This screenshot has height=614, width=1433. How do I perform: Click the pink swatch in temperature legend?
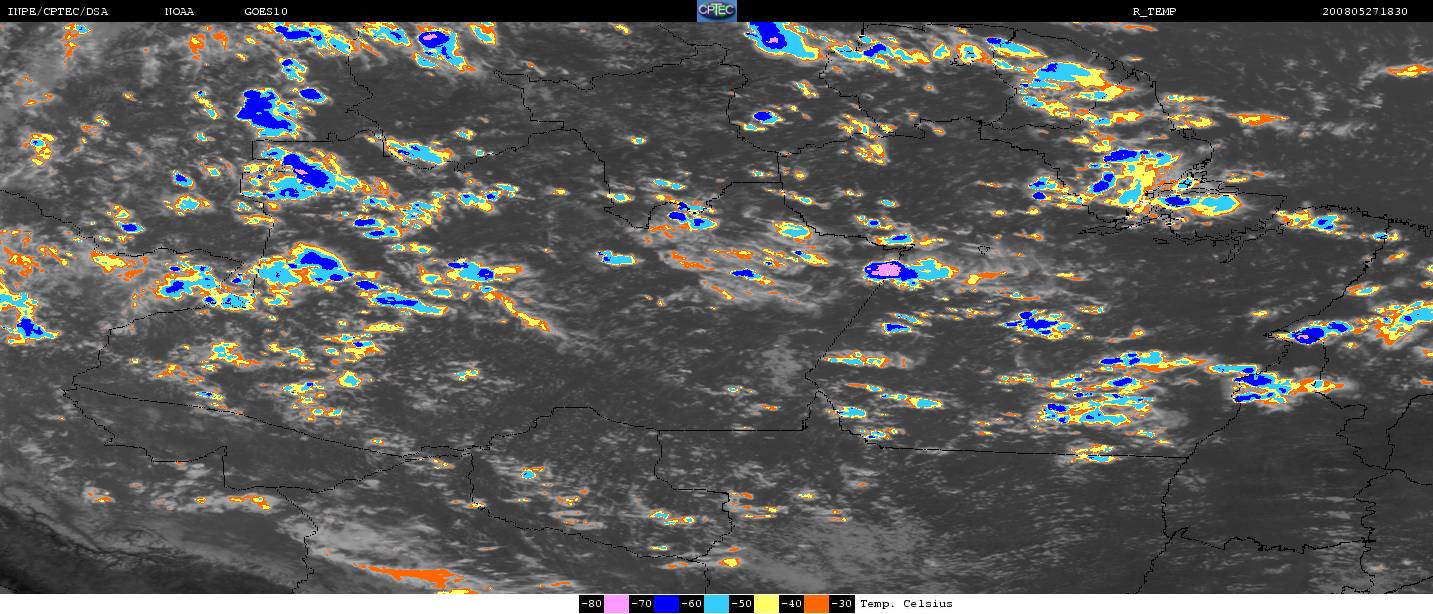coord(617,604)
